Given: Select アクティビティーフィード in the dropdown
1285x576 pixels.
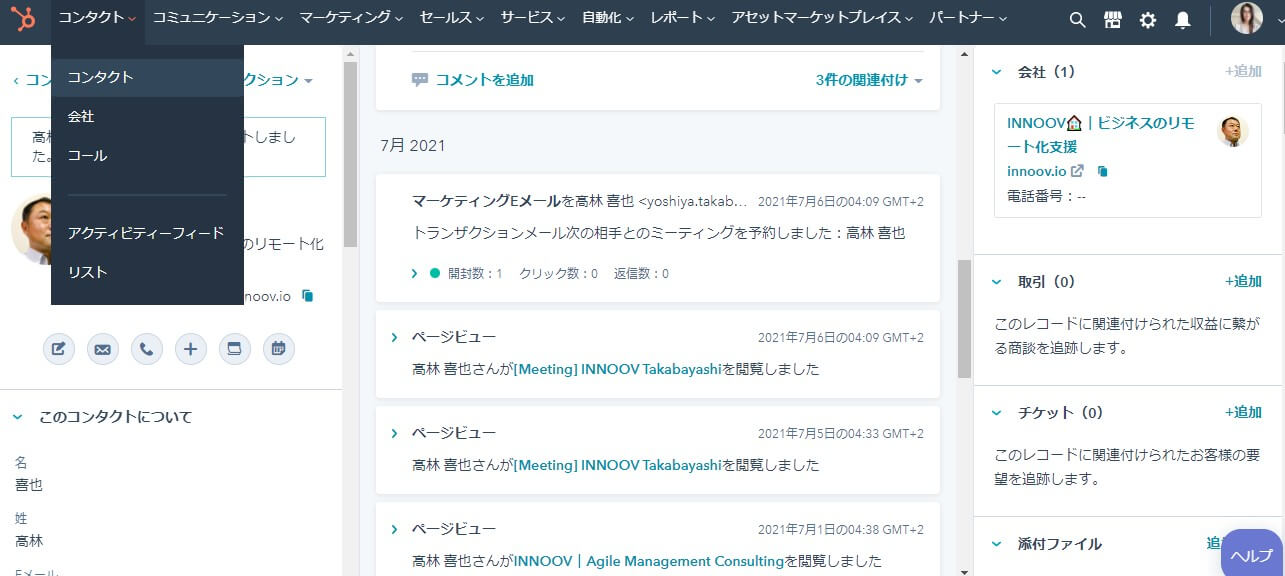Looking at the screenshot, I should click(x=148, y=233).
